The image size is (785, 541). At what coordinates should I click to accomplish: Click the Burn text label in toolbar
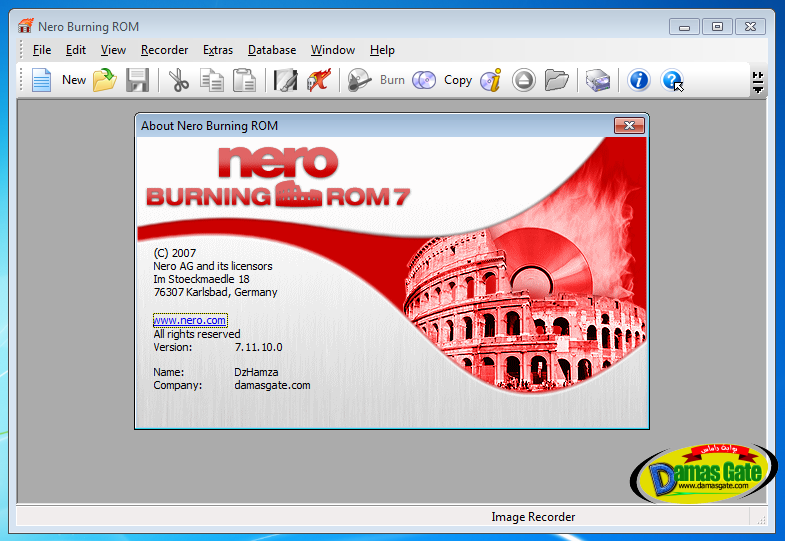(392, 80)
